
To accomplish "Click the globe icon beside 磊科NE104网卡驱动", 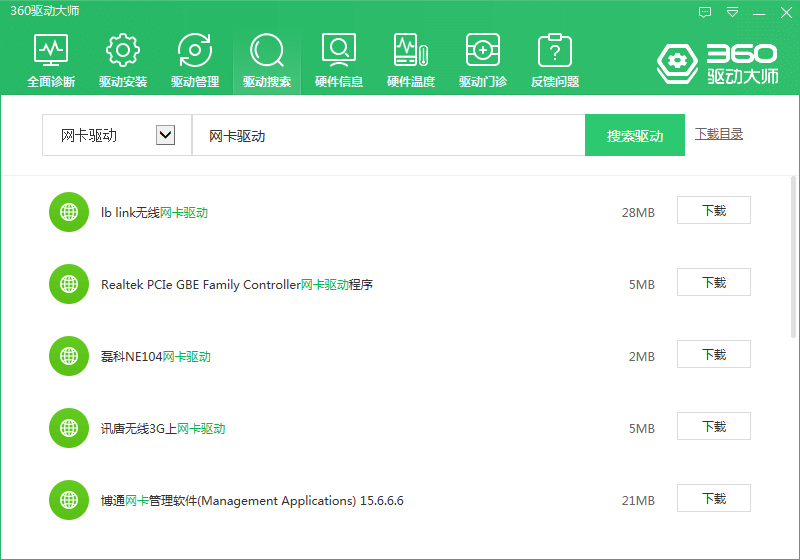I will pyautogui.click(x=69, y=356).
